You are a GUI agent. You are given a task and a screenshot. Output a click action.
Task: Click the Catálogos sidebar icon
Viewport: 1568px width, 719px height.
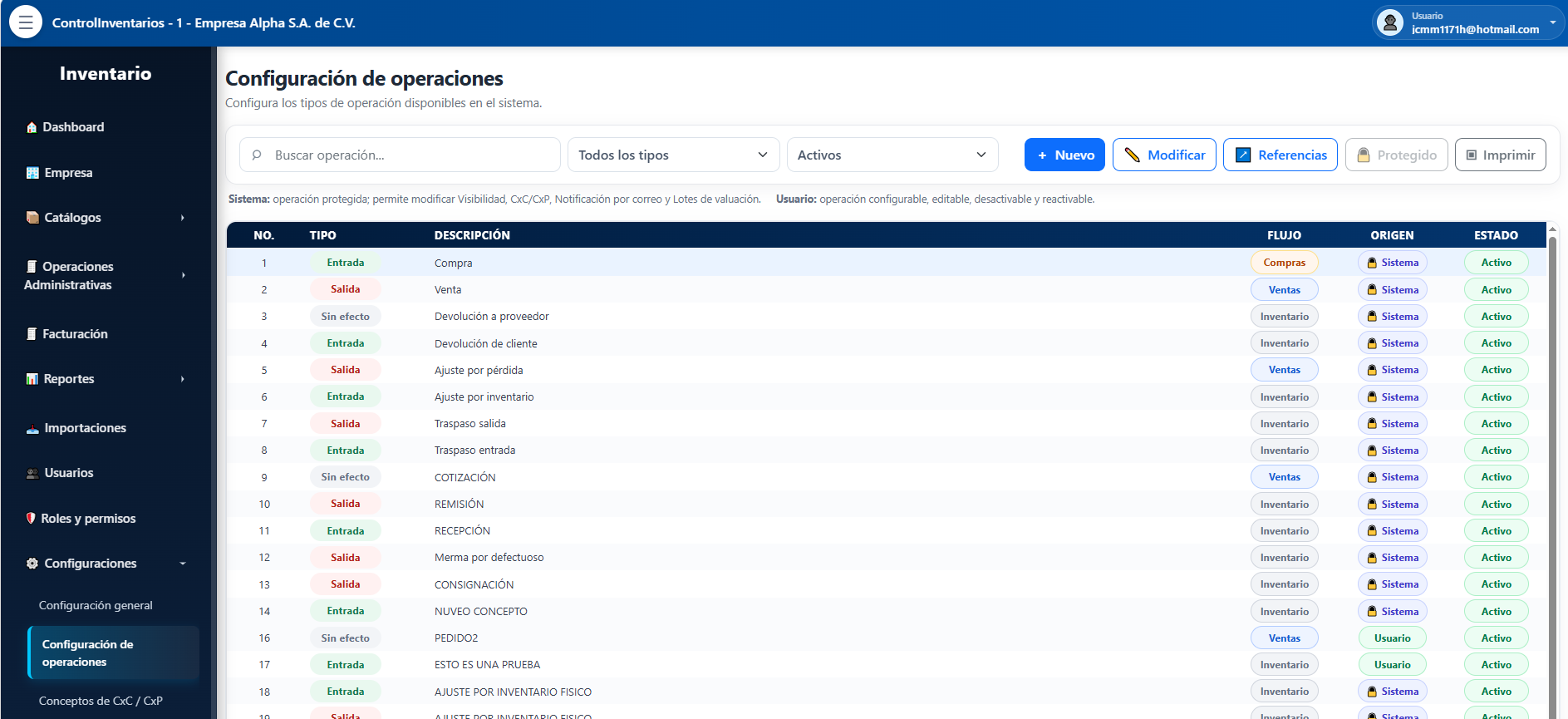(x=32, y=218)
